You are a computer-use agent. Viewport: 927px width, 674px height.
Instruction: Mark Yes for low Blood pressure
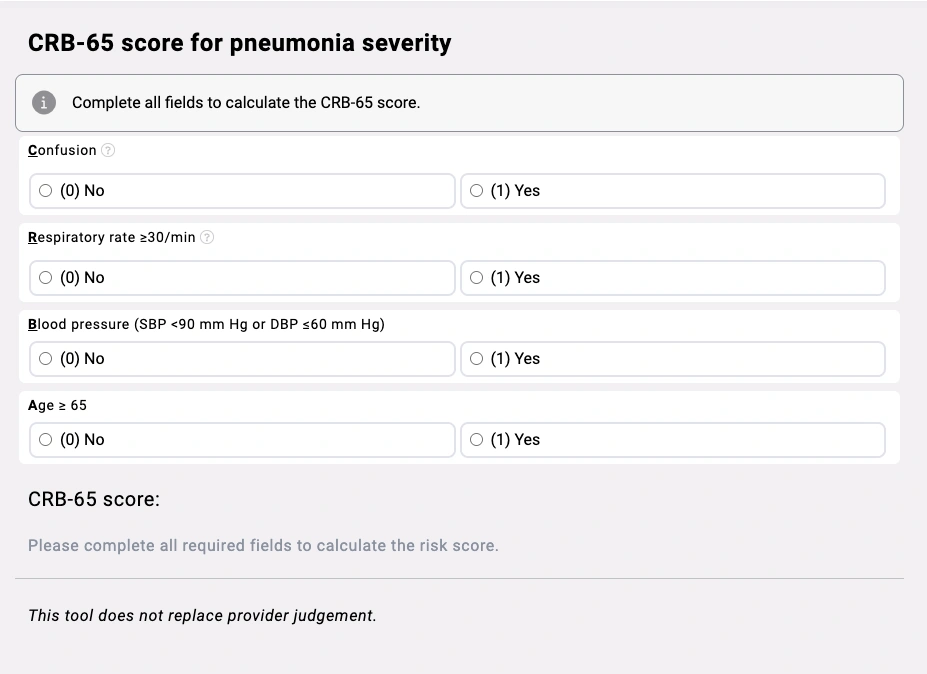coord(476,359)
